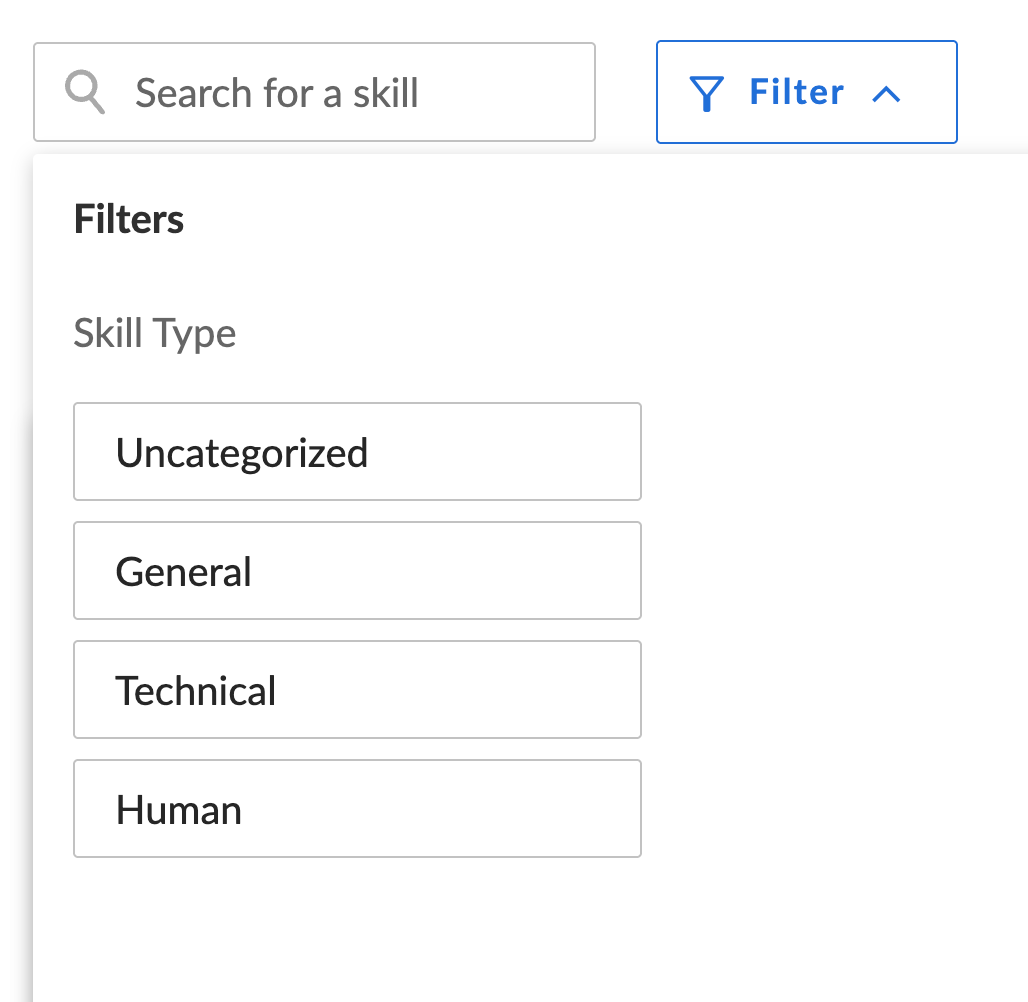Click the Filters panel heading

point(129,219)
